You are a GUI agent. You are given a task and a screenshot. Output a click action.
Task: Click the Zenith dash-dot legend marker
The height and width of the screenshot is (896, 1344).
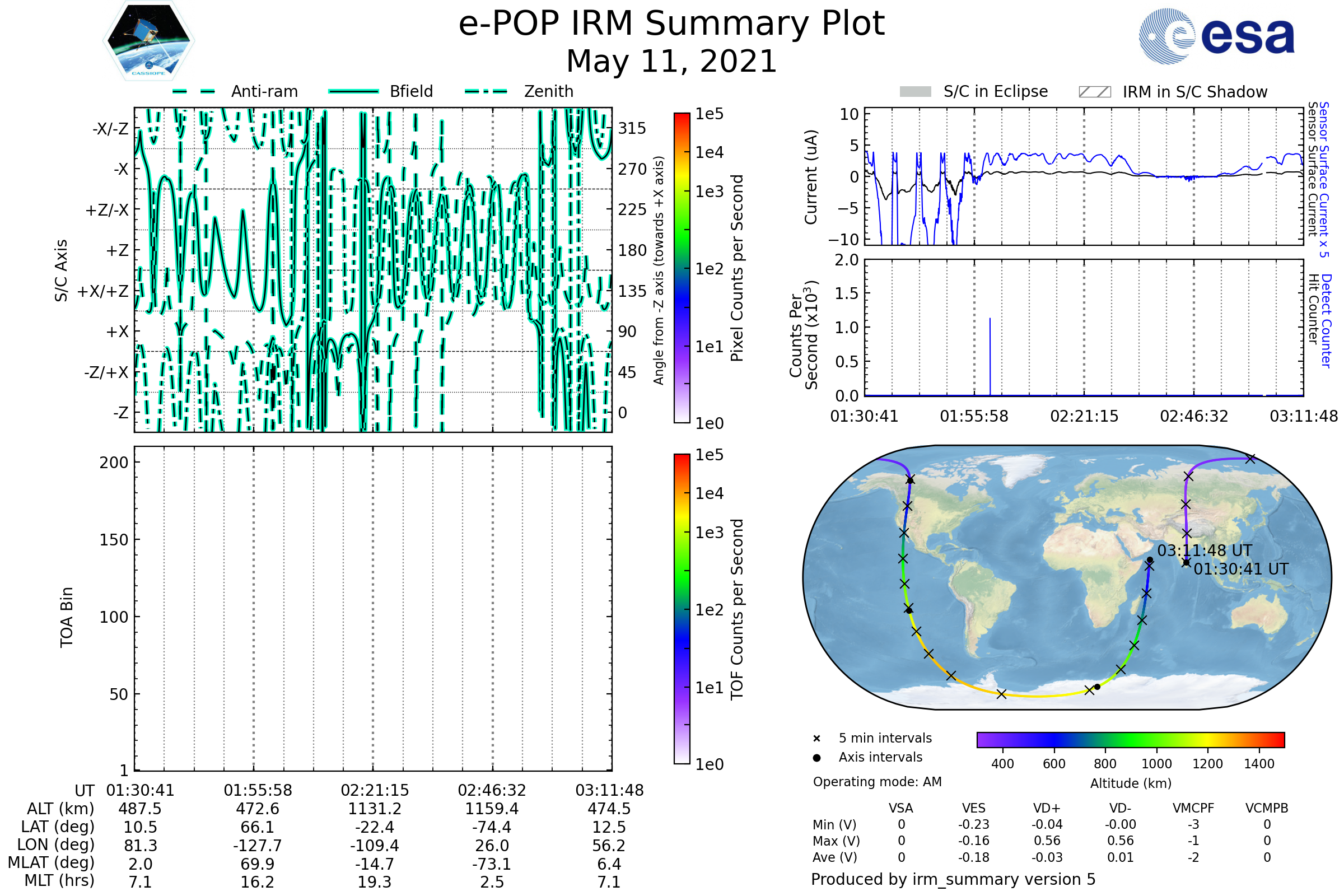click(486, 91)
